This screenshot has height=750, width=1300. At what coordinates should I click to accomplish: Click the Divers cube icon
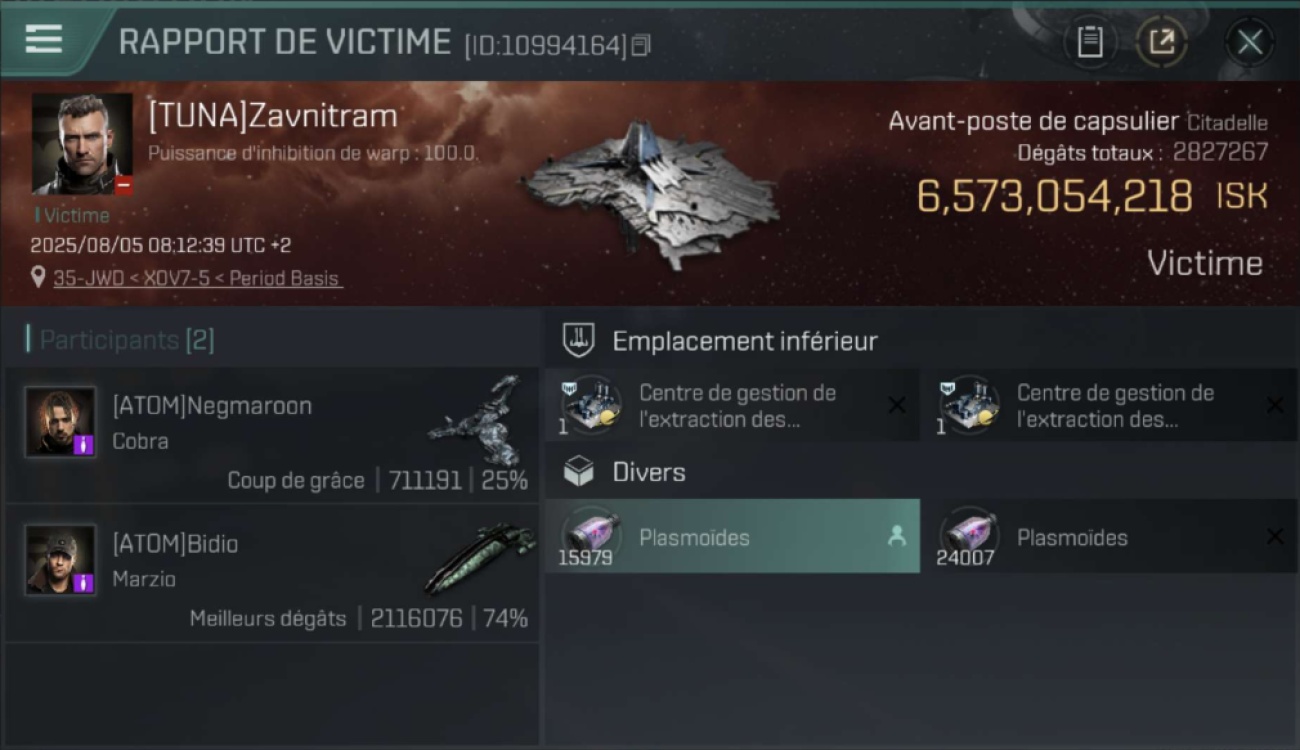coord(579,472)
